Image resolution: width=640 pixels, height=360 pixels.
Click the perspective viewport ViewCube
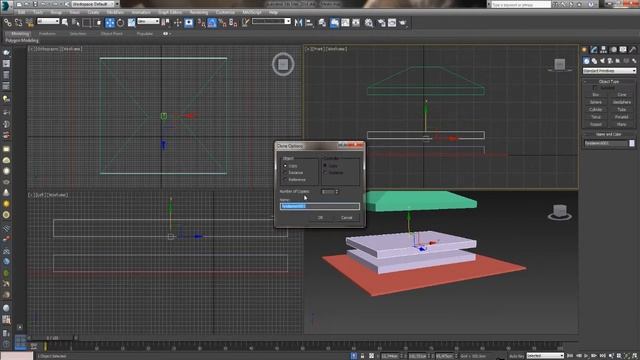(560, 212)
